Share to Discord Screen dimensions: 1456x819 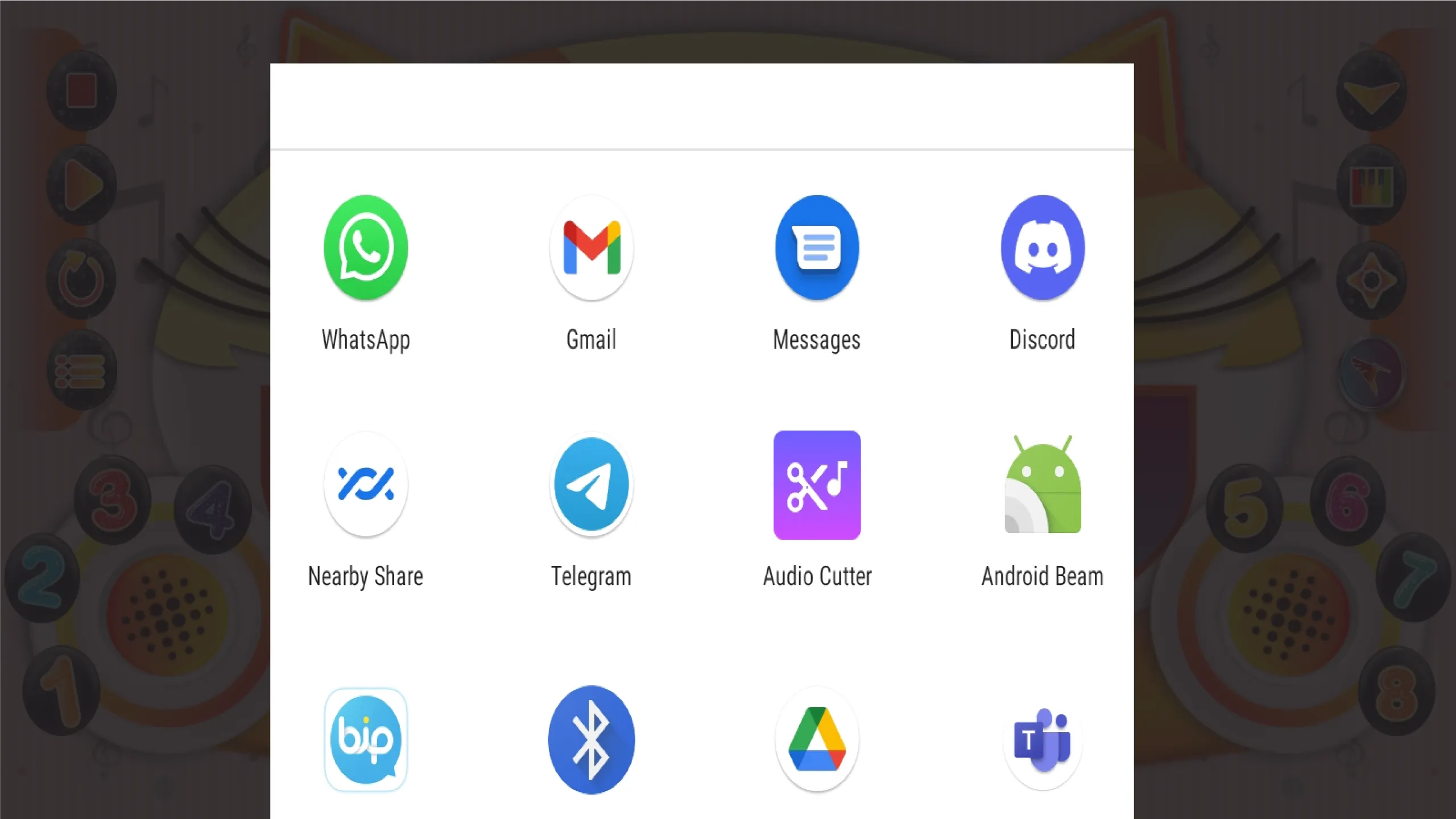pos(1042,248)
